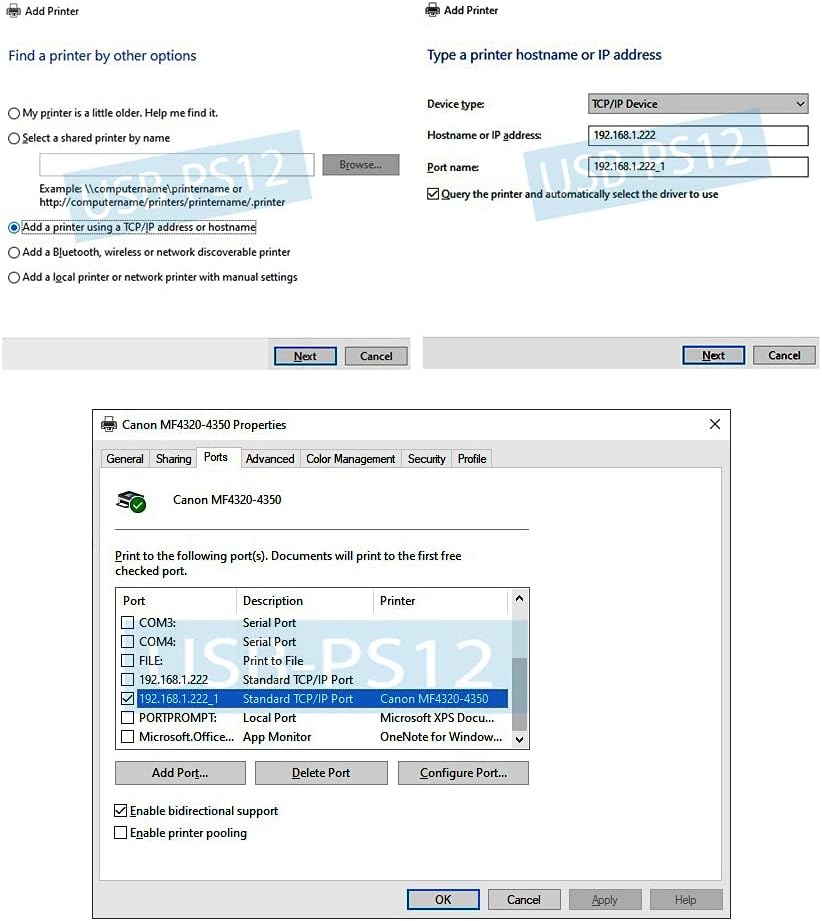The width and height of the screenshot is (822, 921).
Task: Click the Configure Port button
Action: (463, 773)
